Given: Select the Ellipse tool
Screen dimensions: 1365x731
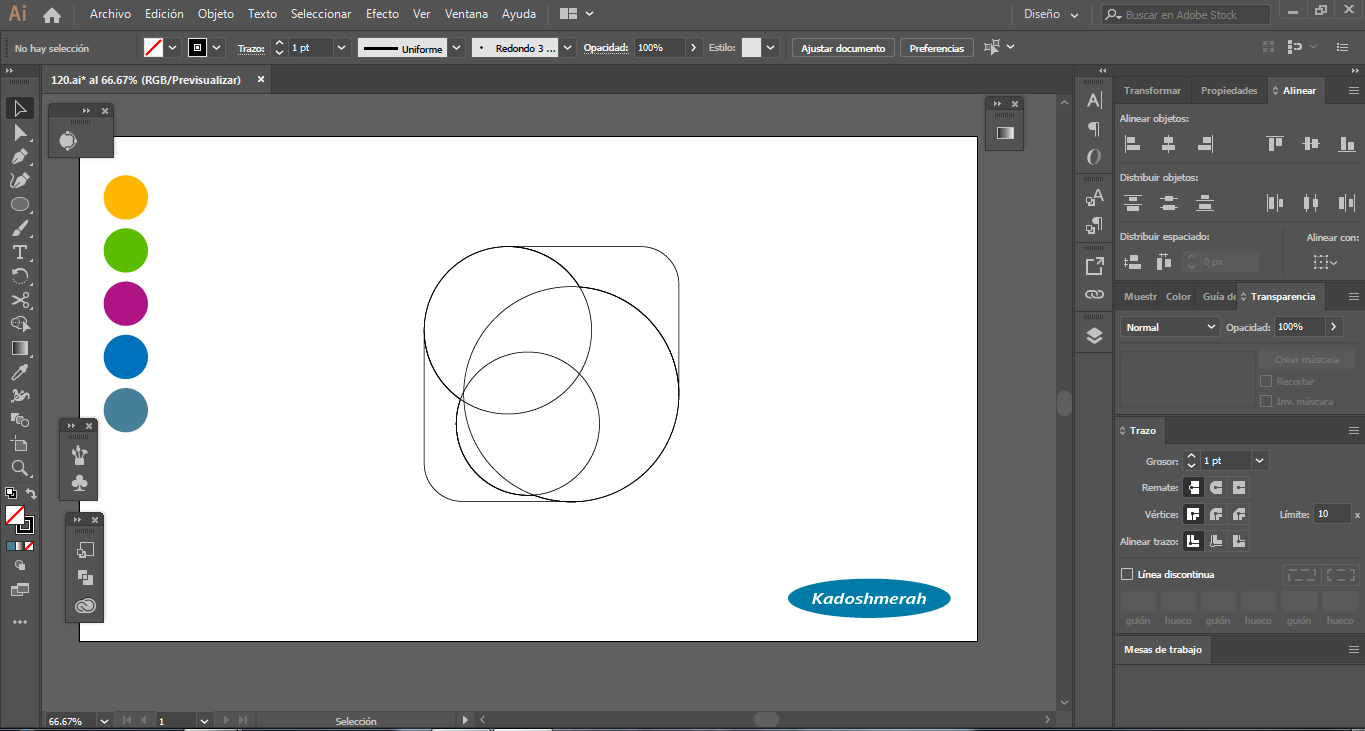Looking at the screenshot, I should click(19, 204).
